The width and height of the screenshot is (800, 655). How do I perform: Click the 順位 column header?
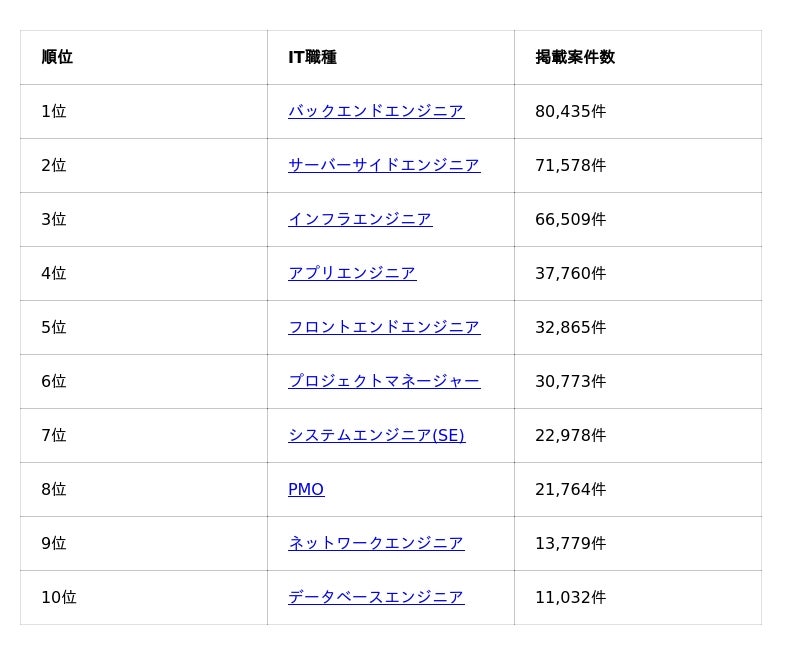click(x=57, y=57)
